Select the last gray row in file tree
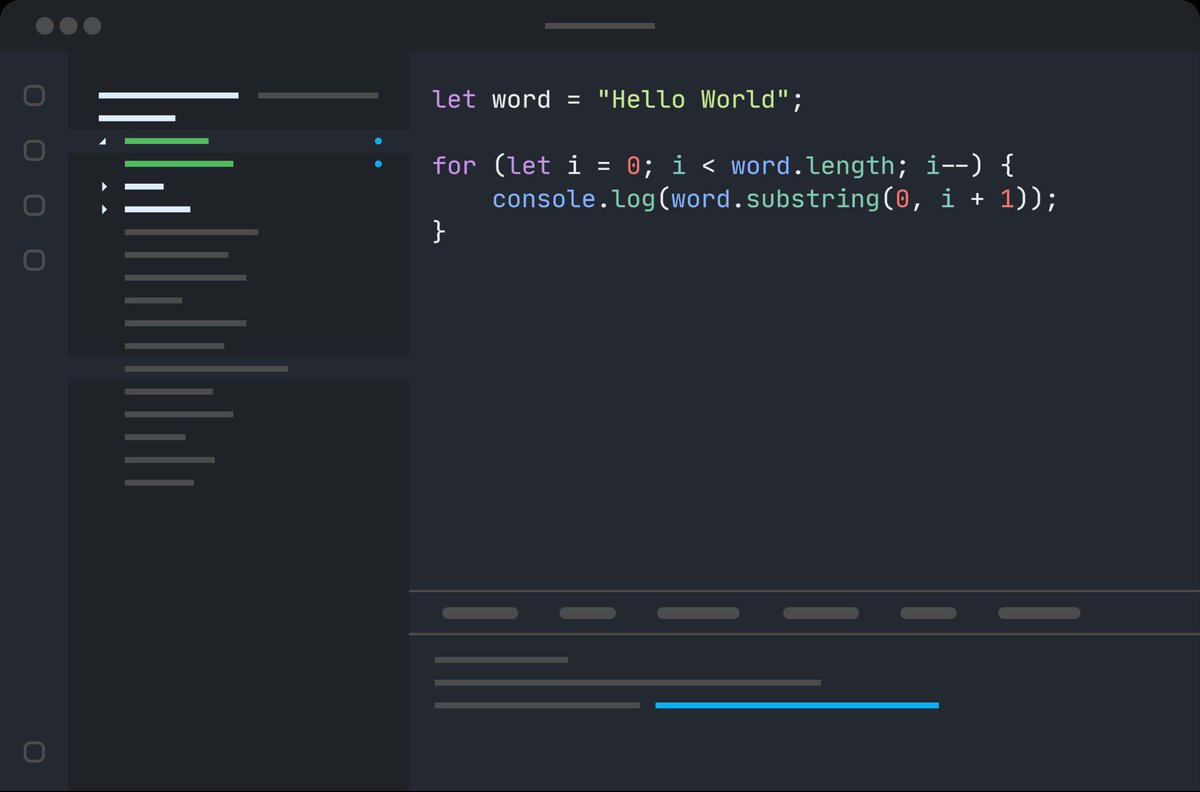Viewport: 1200px width, 792px height. click(x=159, y=483)
